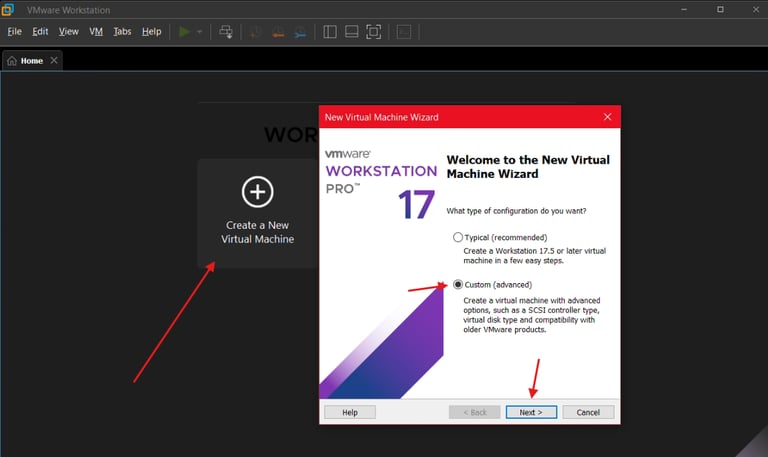Maximize the VMware Workstation window

click(x=720, y=9)
